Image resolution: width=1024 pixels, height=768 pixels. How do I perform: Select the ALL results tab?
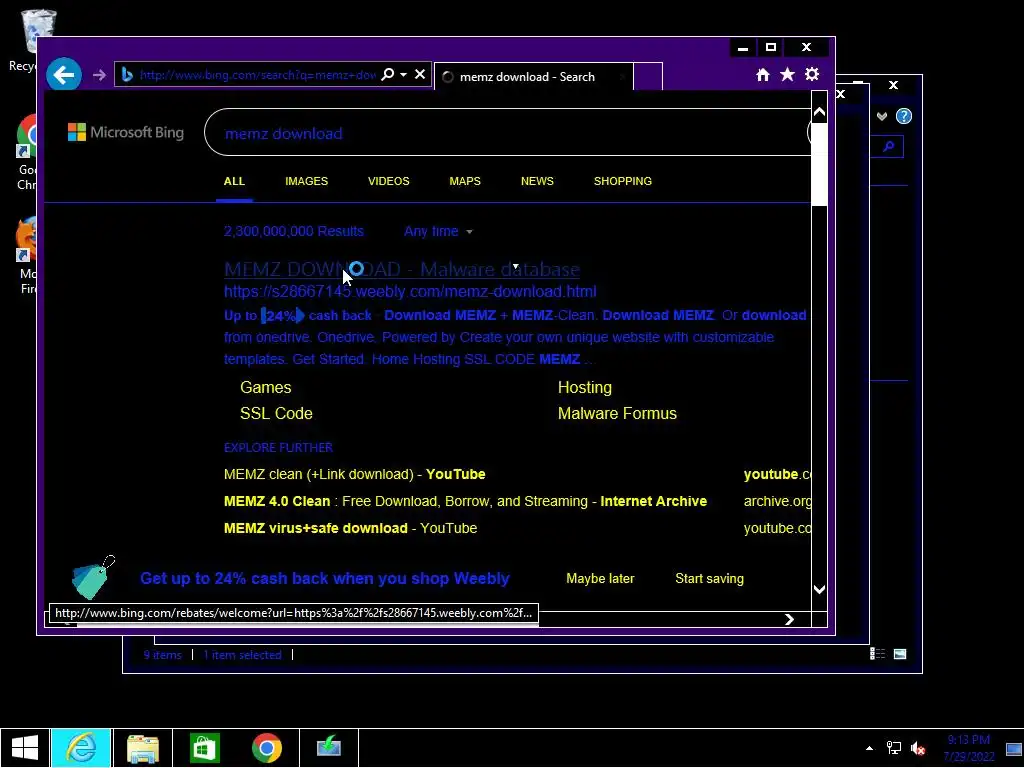pos(234,181)
